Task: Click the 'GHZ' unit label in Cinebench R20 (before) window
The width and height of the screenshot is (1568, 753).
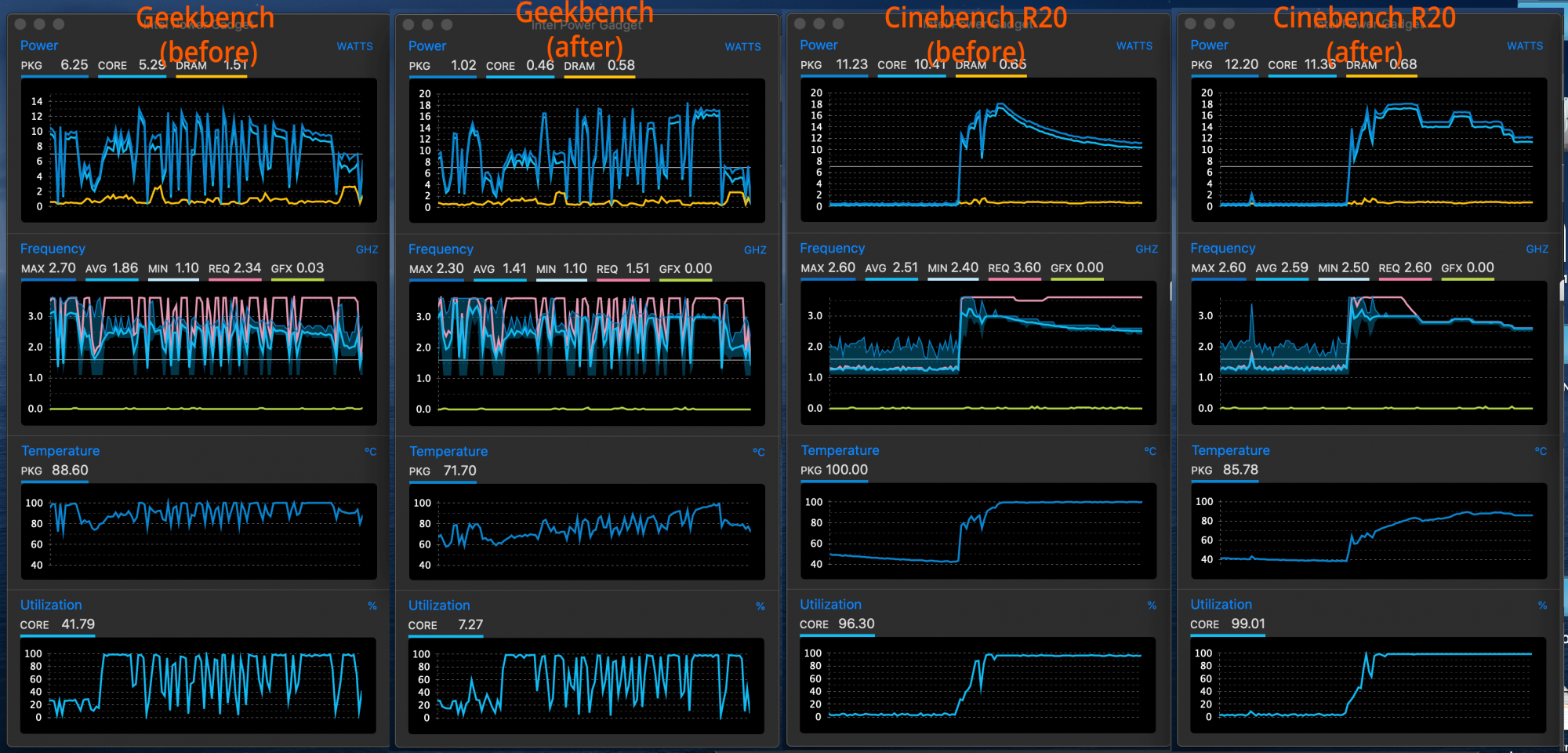Action: pos(1146,249)
